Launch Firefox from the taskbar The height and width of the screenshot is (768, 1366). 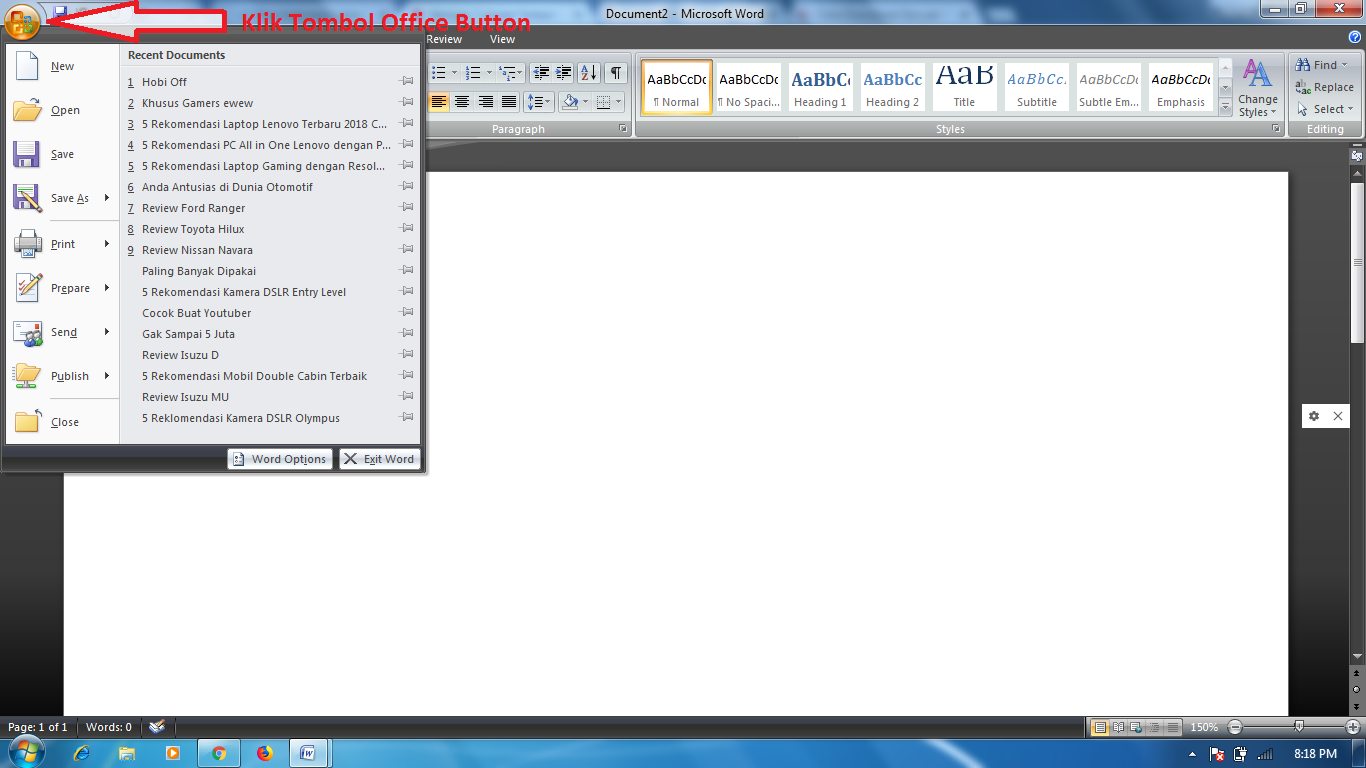click(x=264, y=753)
